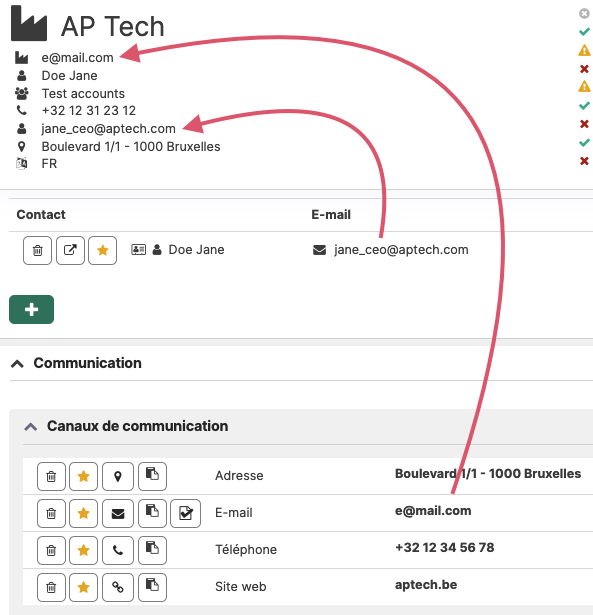Copy the Site web value aptech.be
This screenshot has height=615, width=593.
pyautogui.click(x=152, y=587)
